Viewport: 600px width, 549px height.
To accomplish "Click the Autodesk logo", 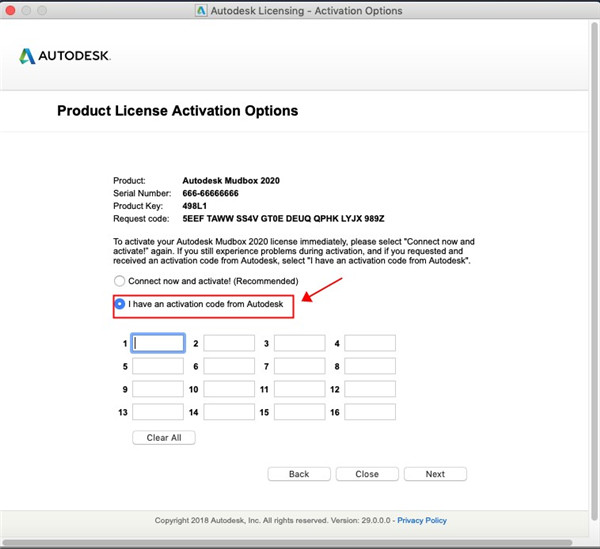I will click(65, 56).
